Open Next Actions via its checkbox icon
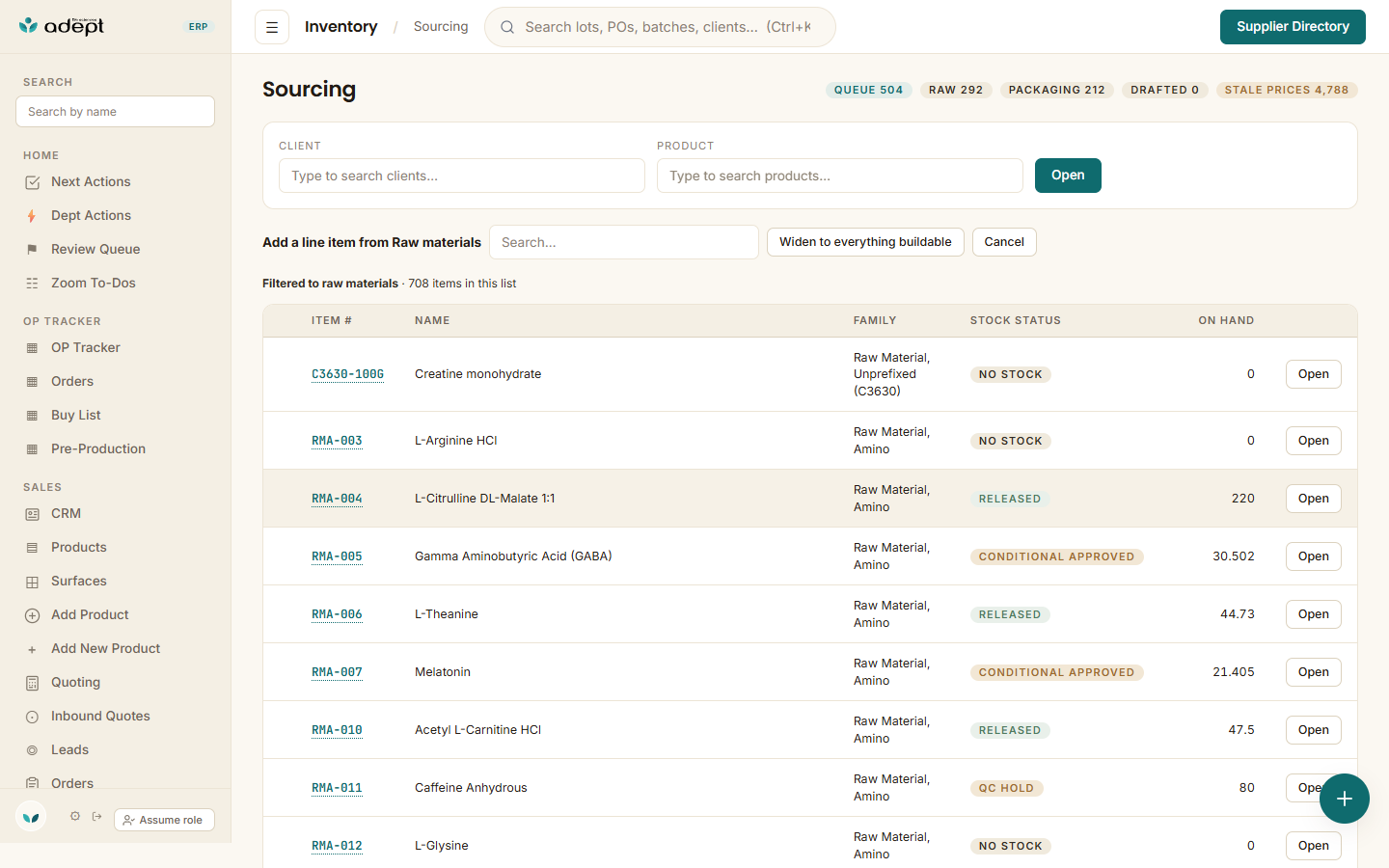1389x868 pixels. point(32,182)
